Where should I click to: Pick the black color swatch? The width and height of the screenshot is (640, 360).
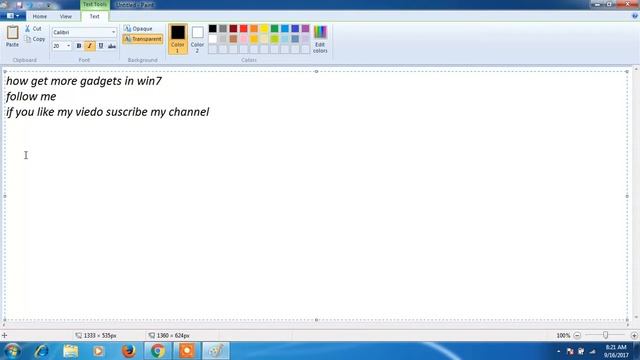coord(213,29)
